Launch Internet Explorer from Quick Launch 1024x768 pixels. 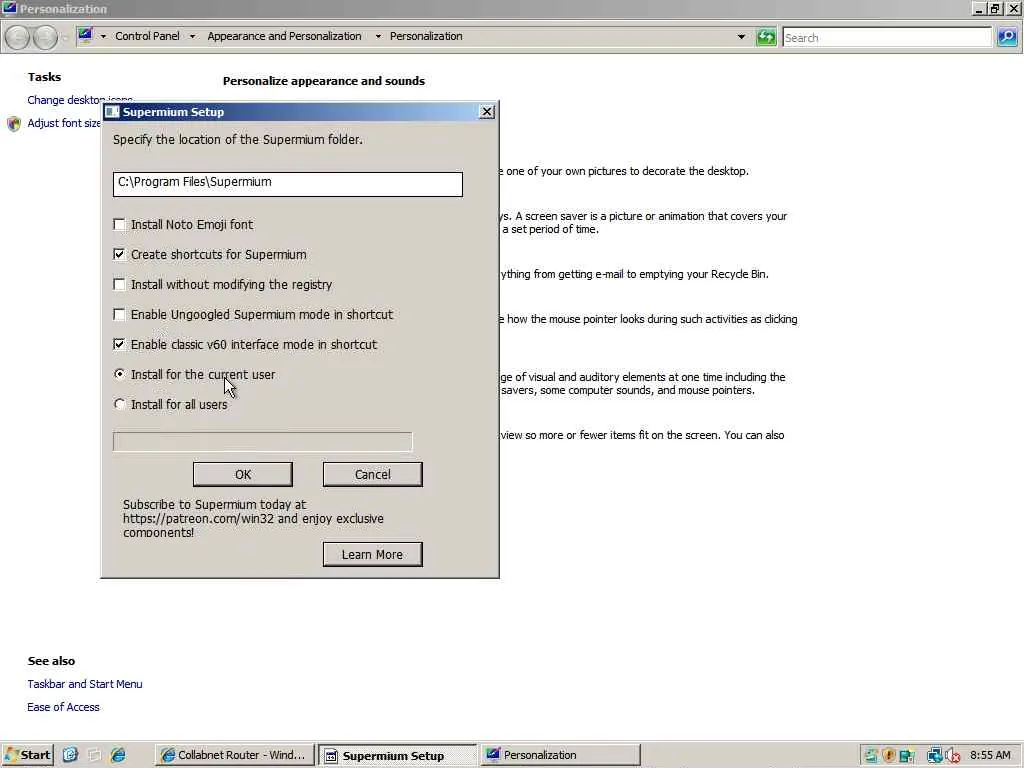[x=118, y=755]
